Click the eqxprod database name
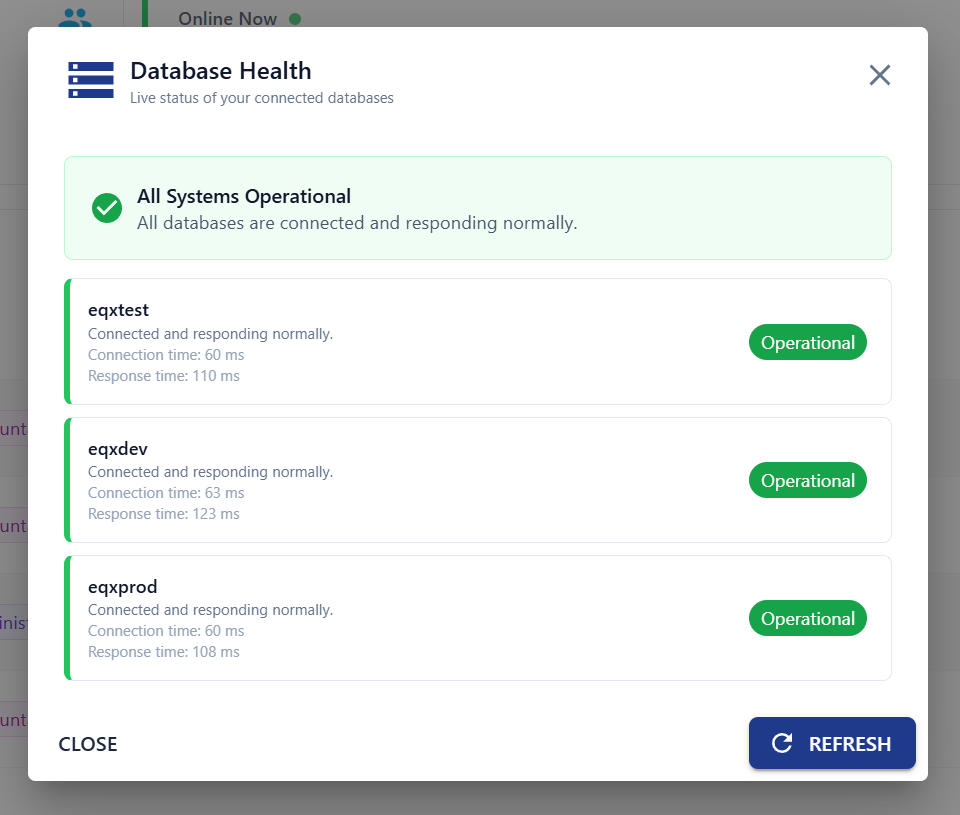Screen dimensions: 960x815 point(122,587)
